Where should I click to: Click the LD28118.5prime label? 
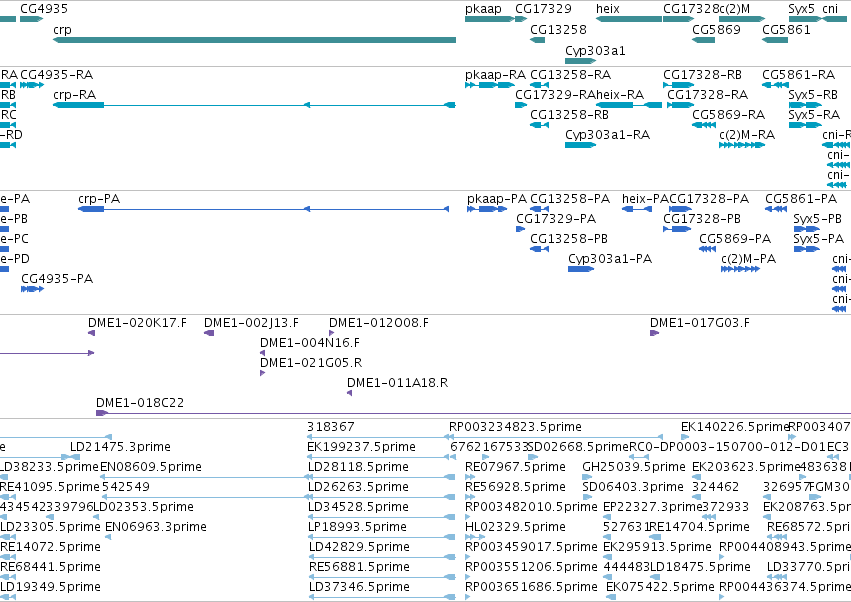[x=358, y=467]
